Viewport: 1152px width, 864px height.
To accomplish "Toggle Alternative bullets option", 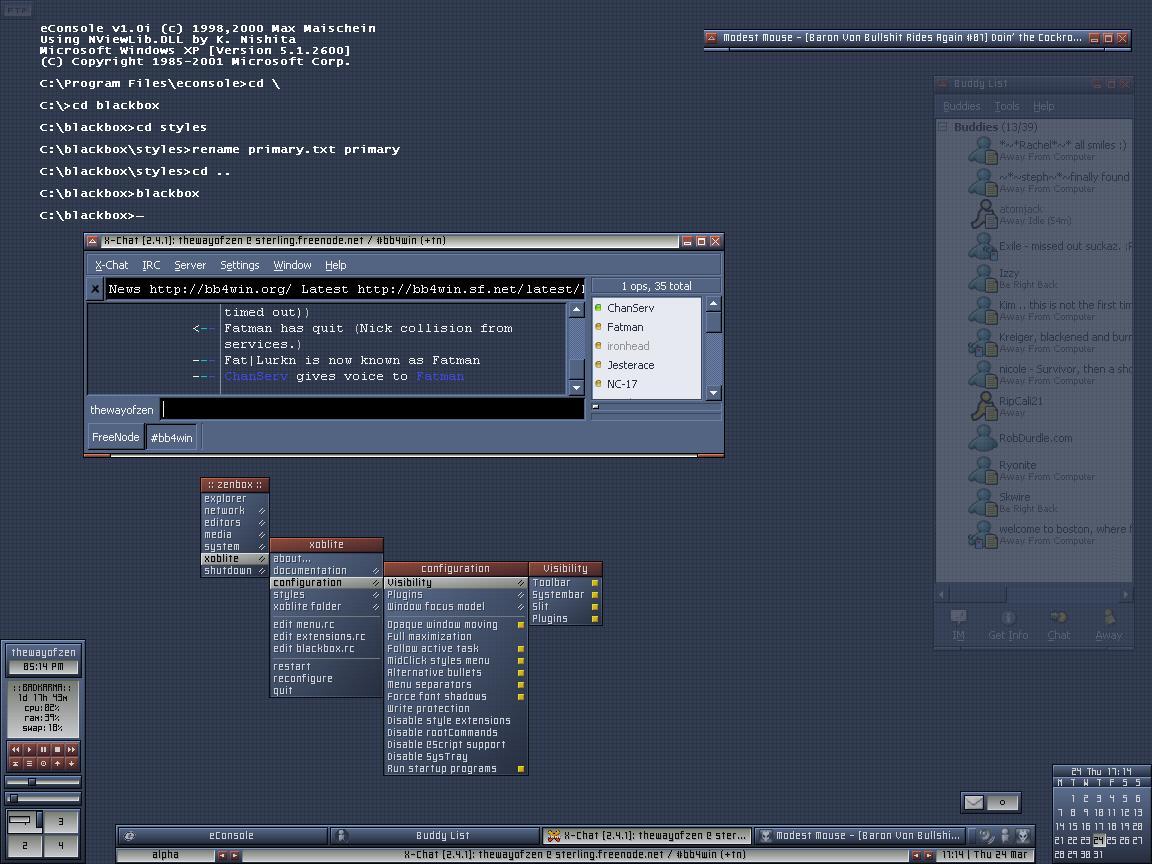I will [456, 672].
